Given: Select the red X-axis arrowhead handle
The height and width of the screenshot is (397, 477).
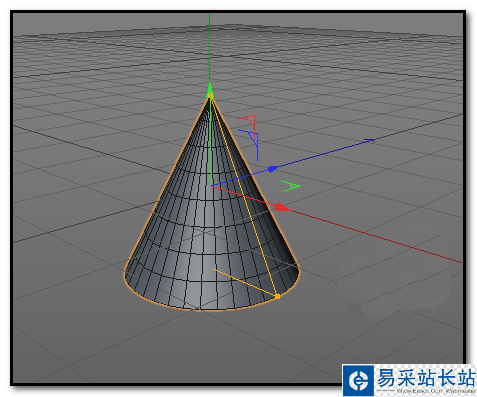Looking at the screenshot, I should tap(282, 207).
